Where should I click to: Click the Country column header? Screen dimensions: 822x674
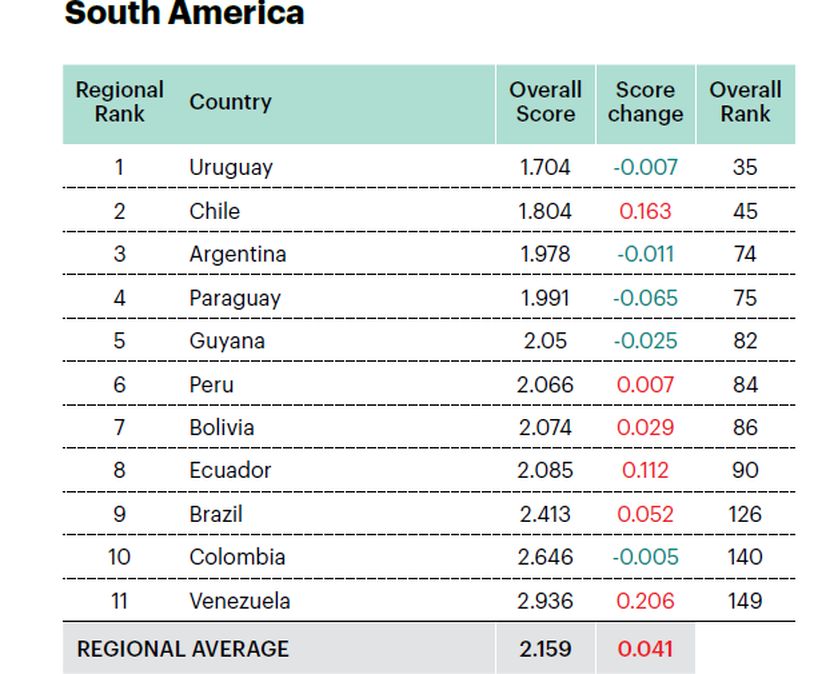pos(230,102)
